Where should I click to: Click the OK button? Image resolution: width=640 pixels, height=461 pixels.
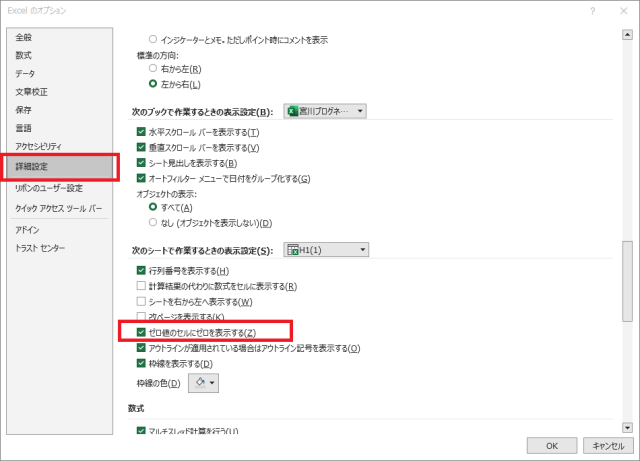pos(552,446)
